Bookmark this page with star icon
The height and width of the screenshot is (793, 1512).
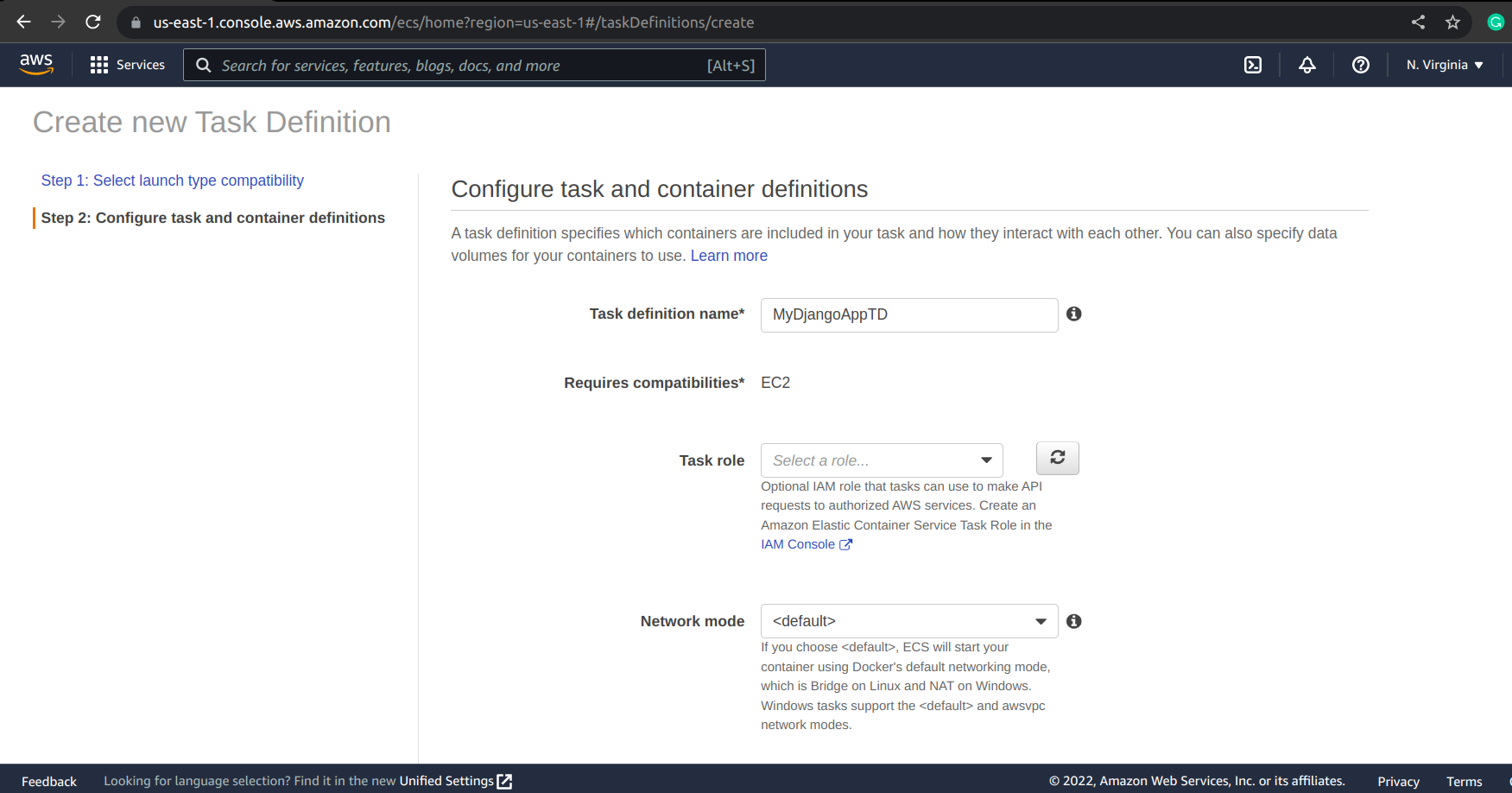1452,22
